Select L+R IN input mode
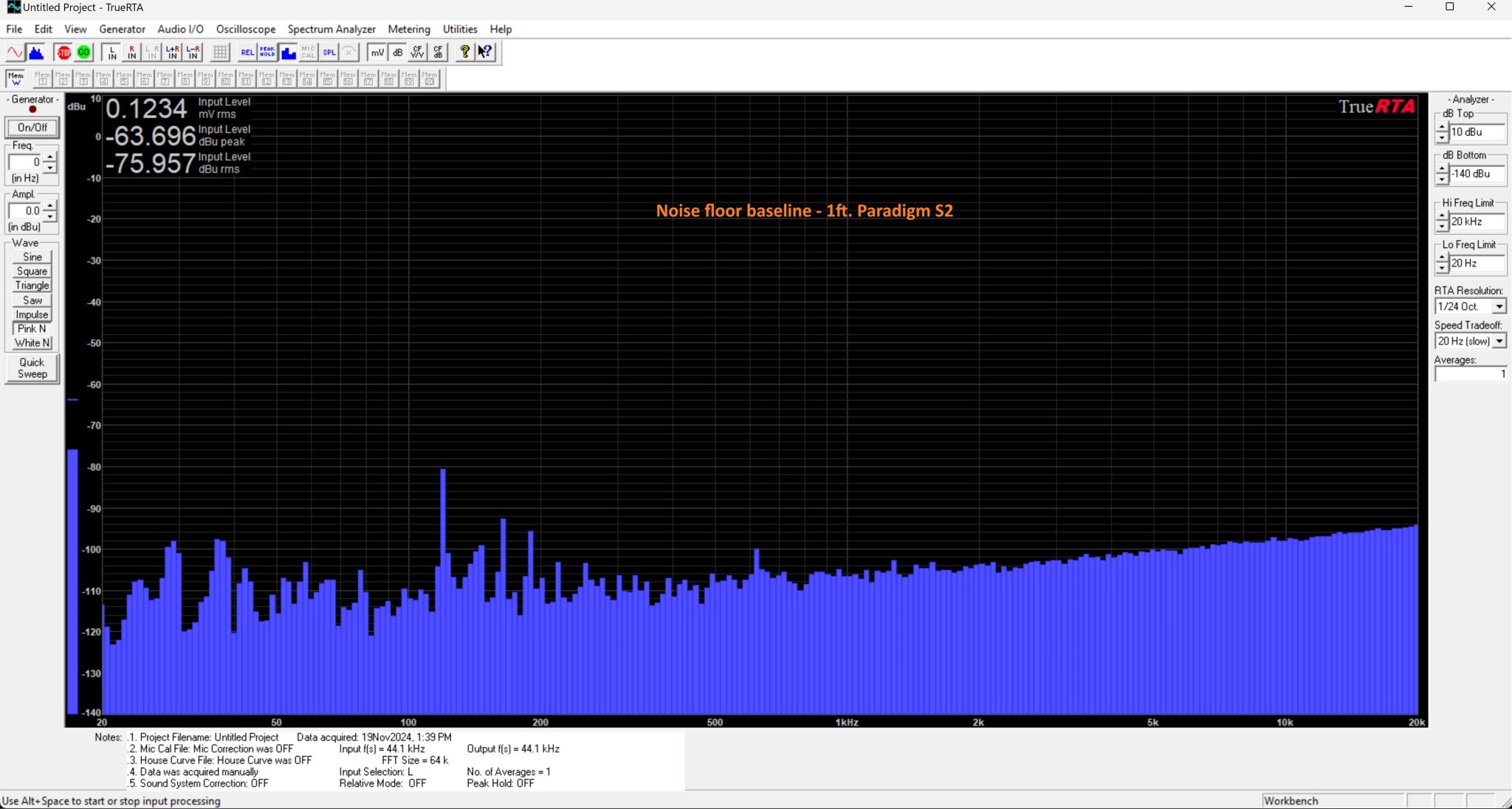The width and height of the screenshot is (1512, 809). [x=173, y=52]
